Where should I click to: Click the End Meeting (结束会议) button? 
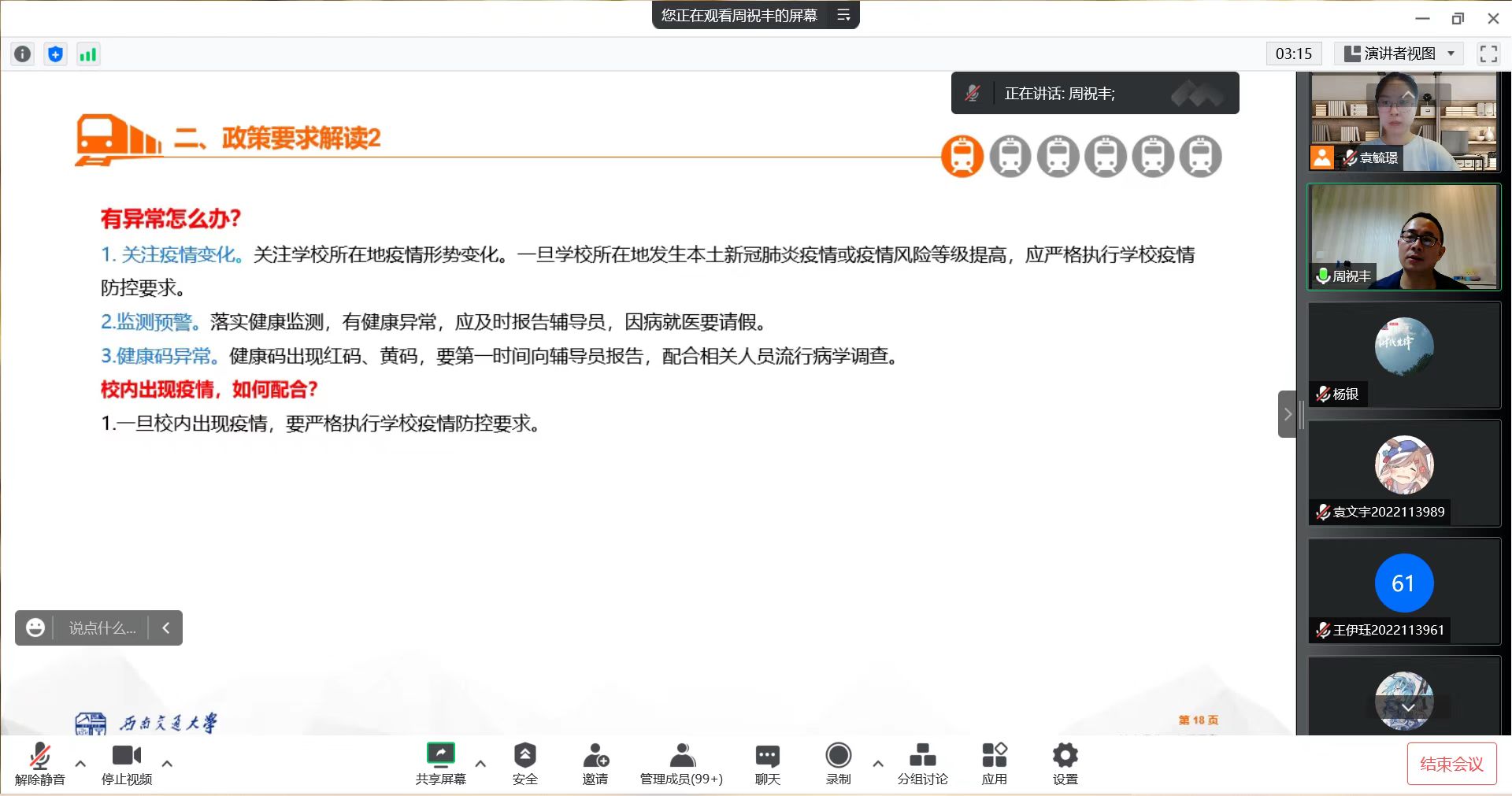click(x=1451, y=763)
